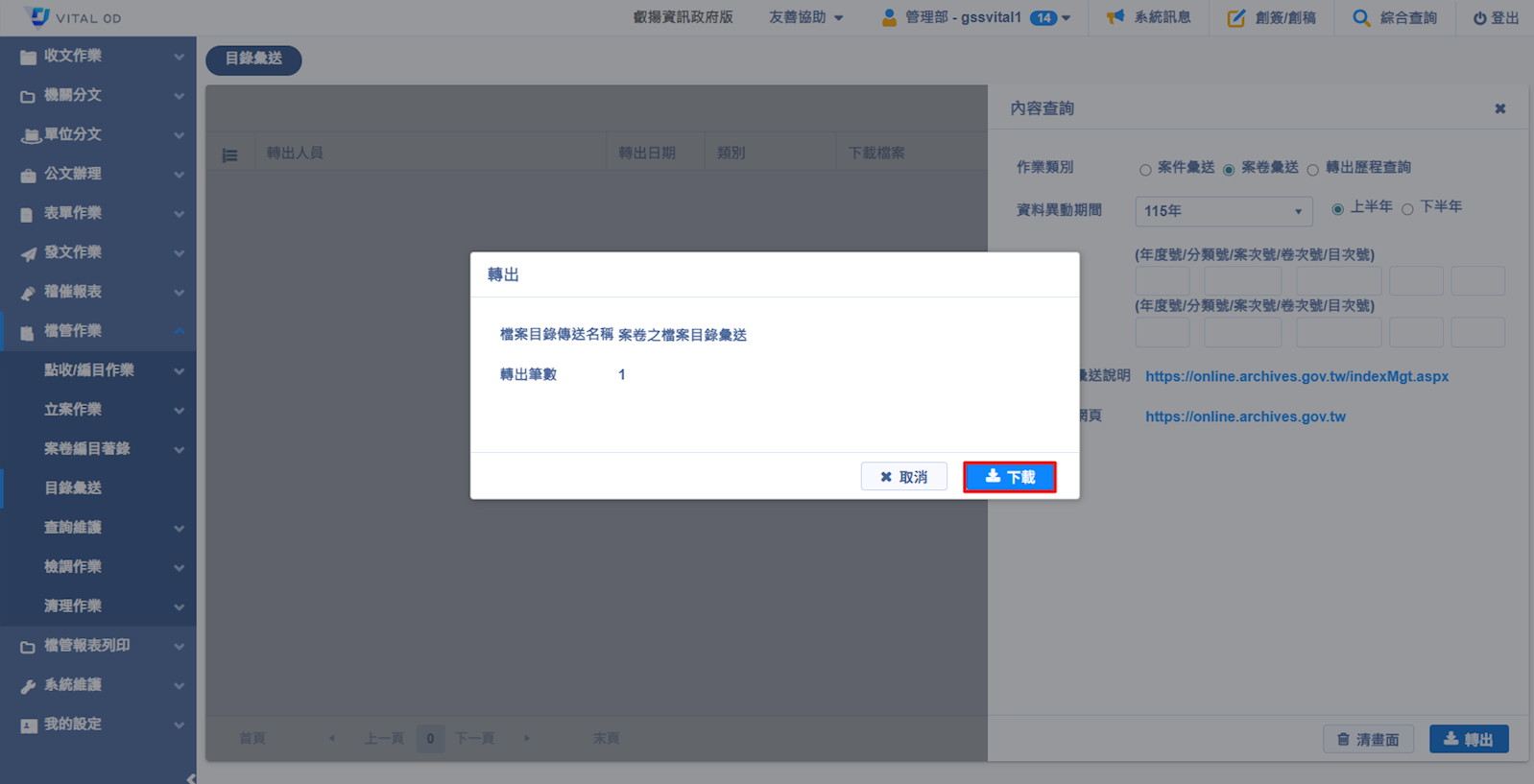
Task: Click the list icon in table header
Action: tap(230, 154)
